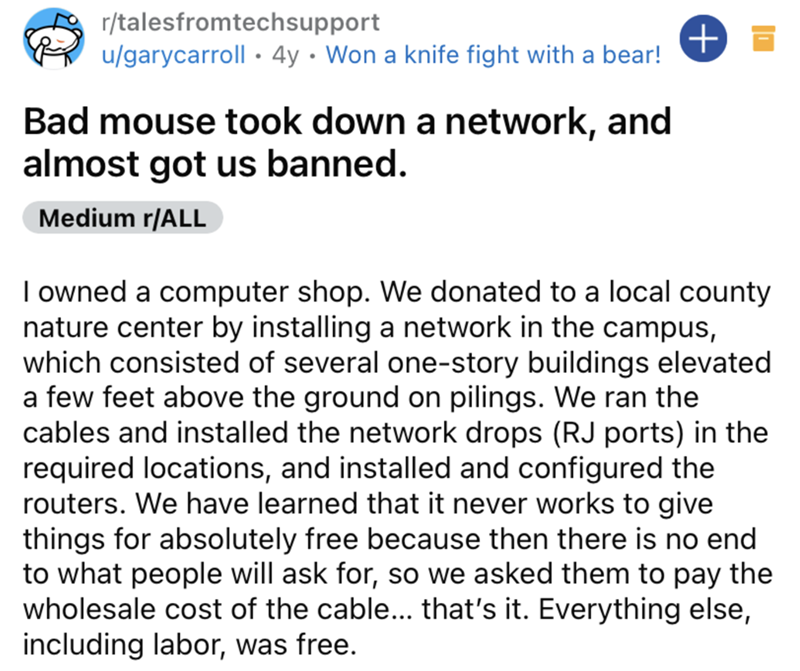The image size is (800, 671).
Task: Click the "almost got us banned." title line
Action: click(215, 165)
